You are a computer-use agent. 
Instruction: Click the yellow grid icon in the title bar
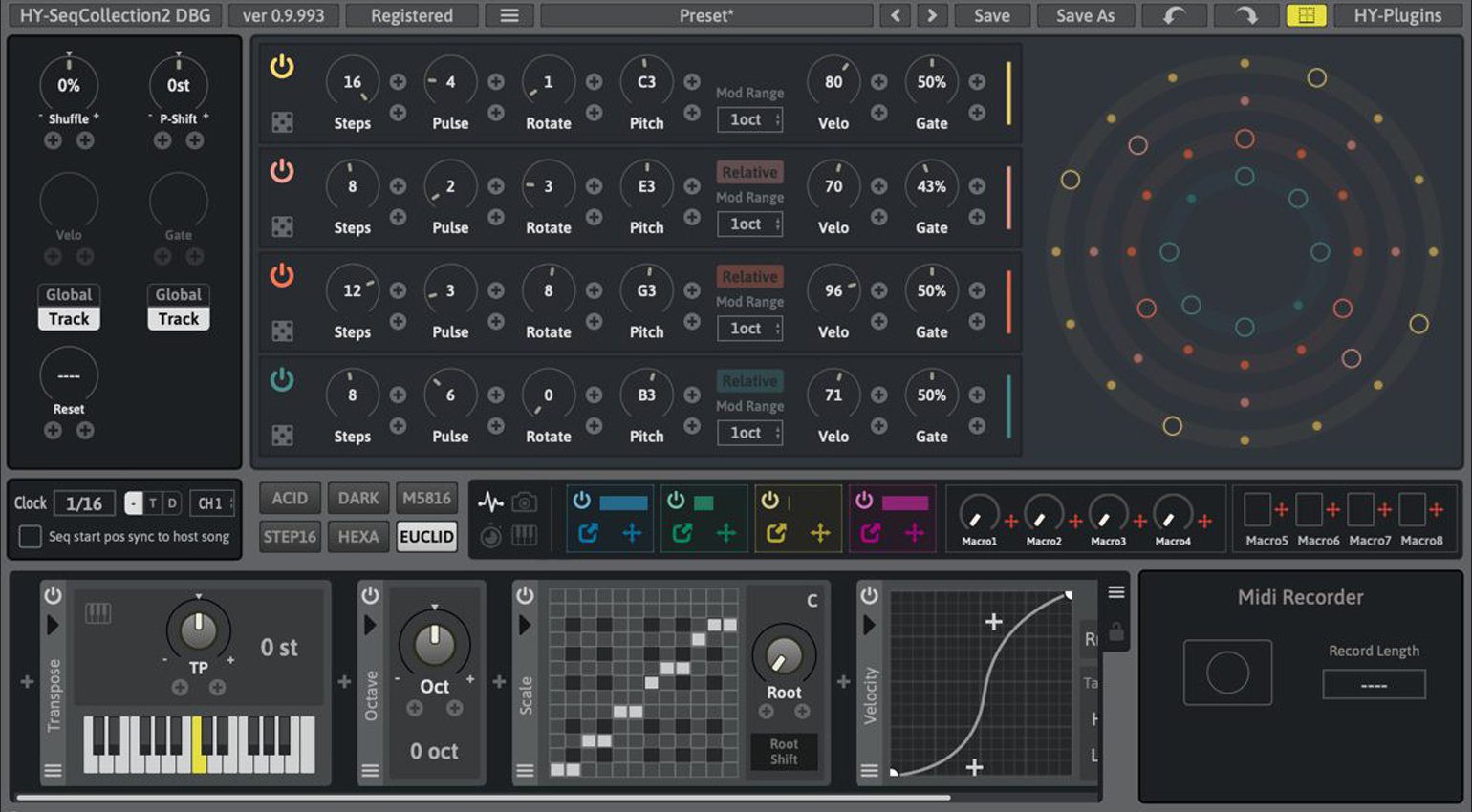1308,15
